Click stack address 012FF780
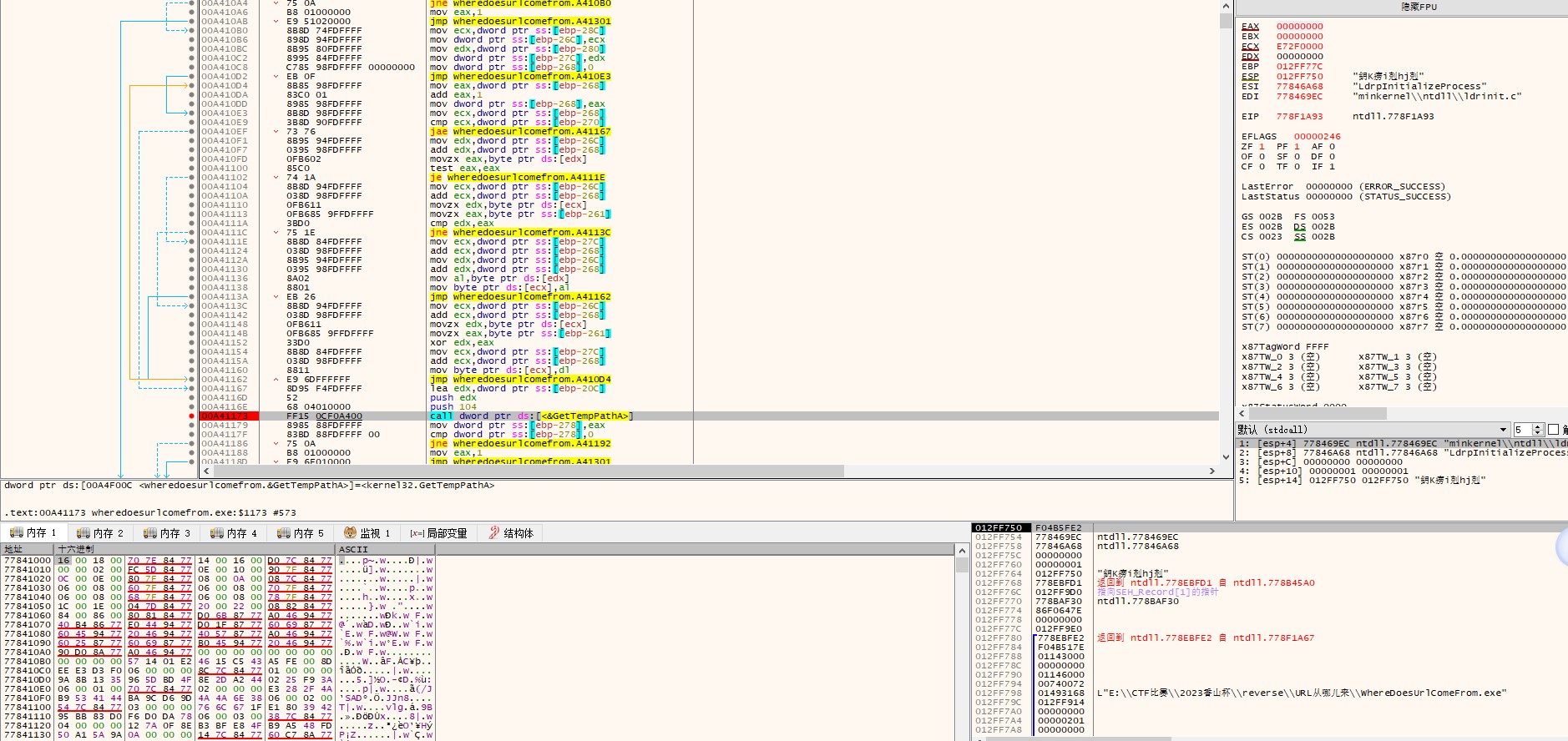This screenshot has height=741, width=1568. coord(999,638)
